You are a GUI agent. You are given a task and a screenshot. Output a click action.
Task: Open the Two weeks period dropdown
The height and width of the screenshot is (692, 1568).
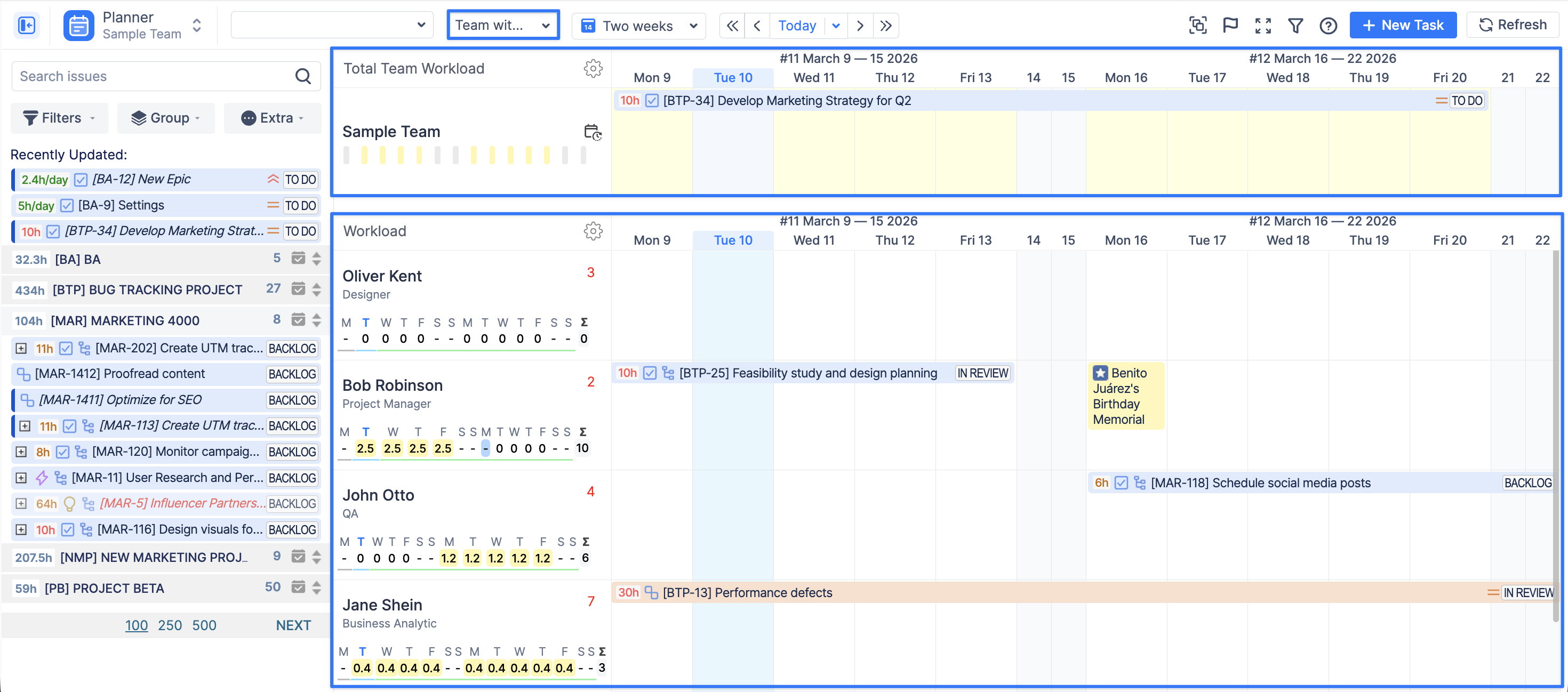point(638,26)
